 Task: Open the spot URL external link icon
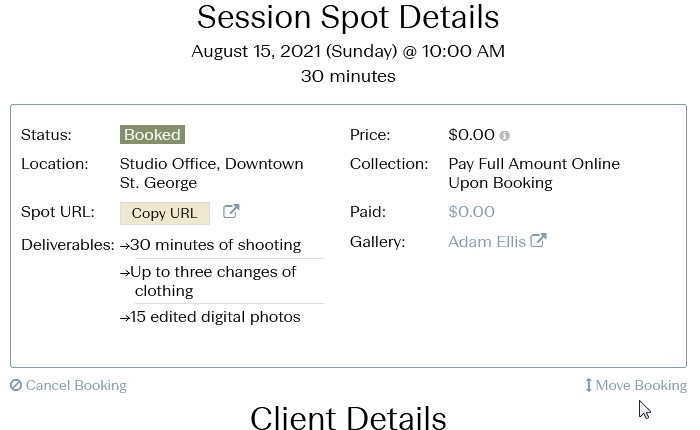(x=231, y=211)
